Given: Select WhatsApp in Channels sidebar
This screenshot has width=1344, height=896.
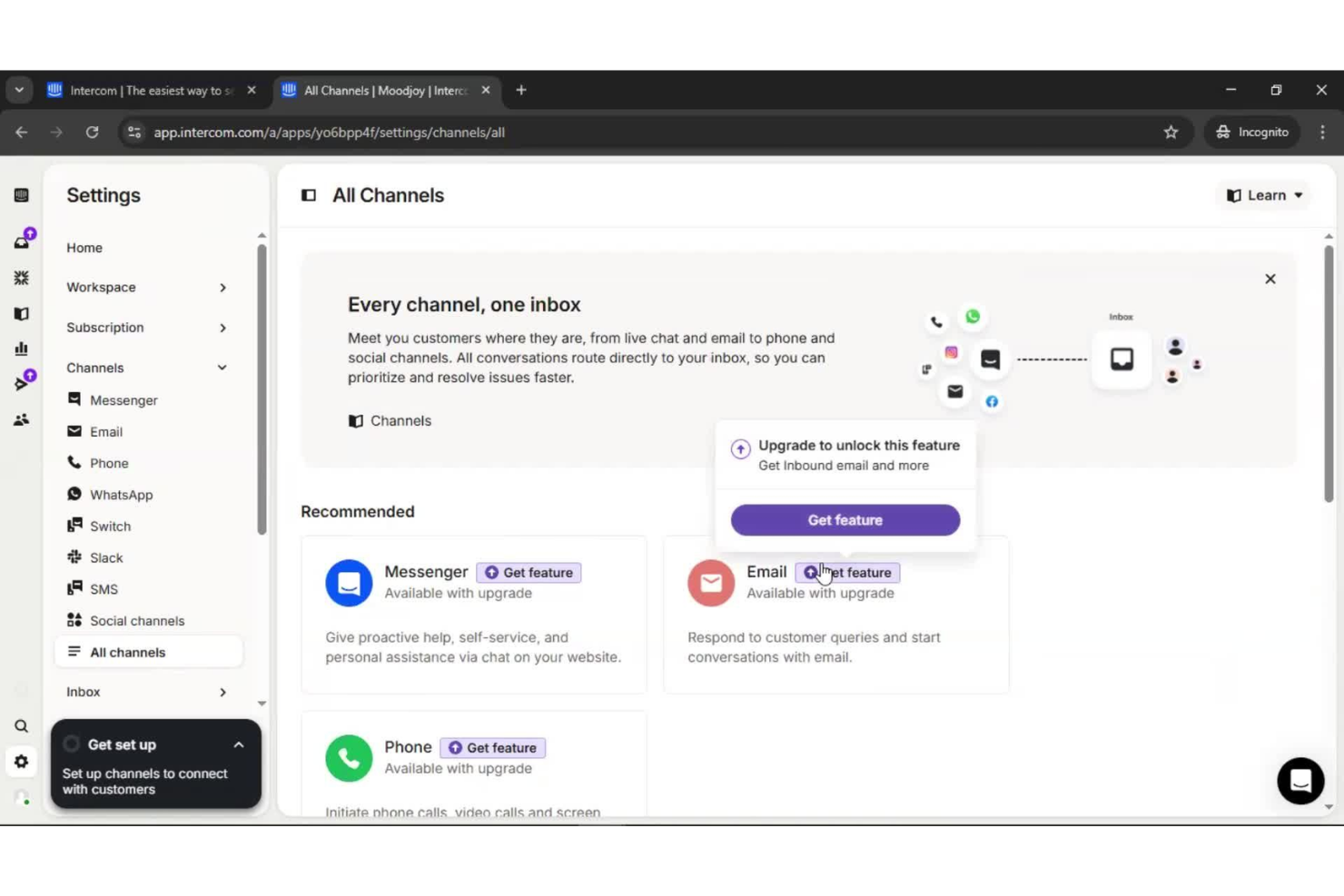Looking at the screenshot, I should 121,495.
